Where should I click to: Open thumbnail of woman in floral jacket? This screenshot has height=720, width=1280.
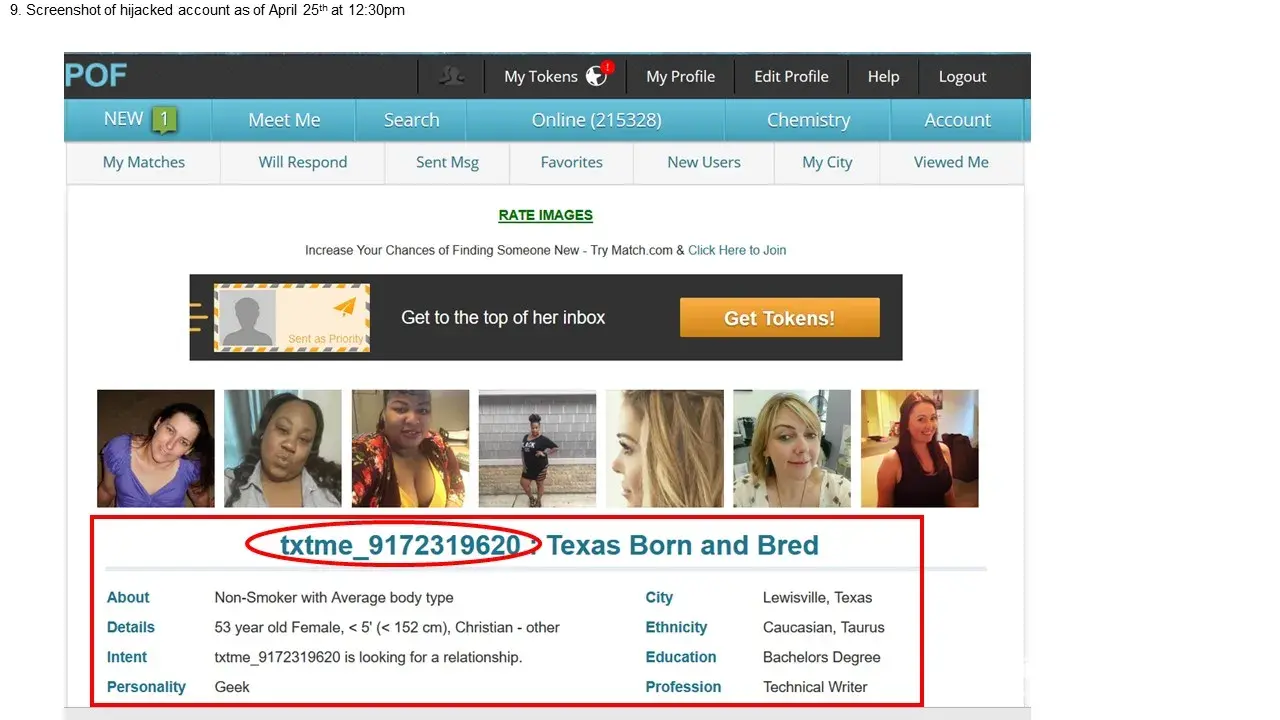pyautogui.click(x=410, y=448)
